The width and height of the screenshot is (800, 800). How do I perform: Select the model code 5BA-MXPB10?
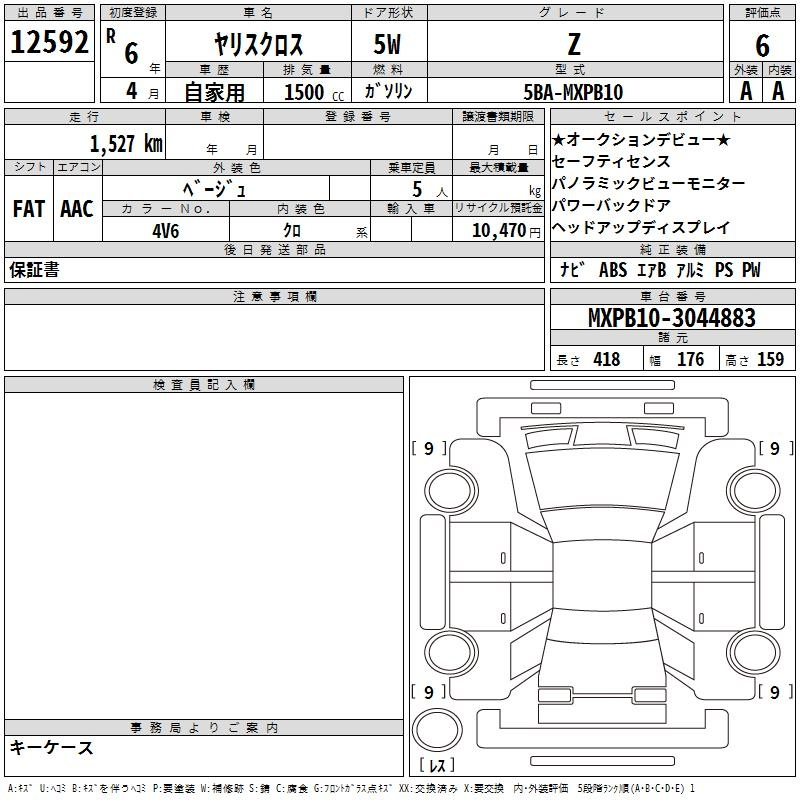click(573, 92)
